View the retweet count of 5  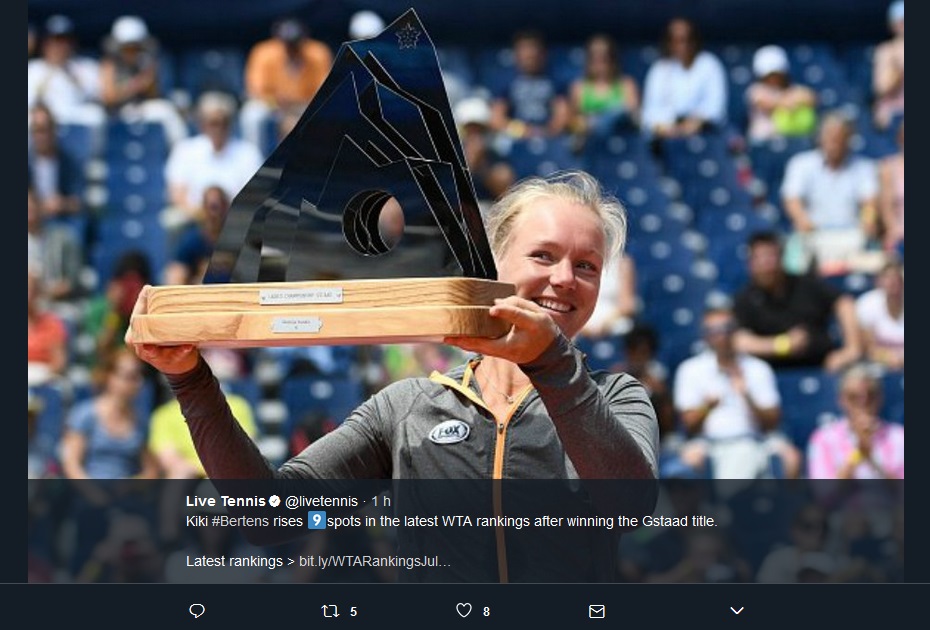(353, 612)
